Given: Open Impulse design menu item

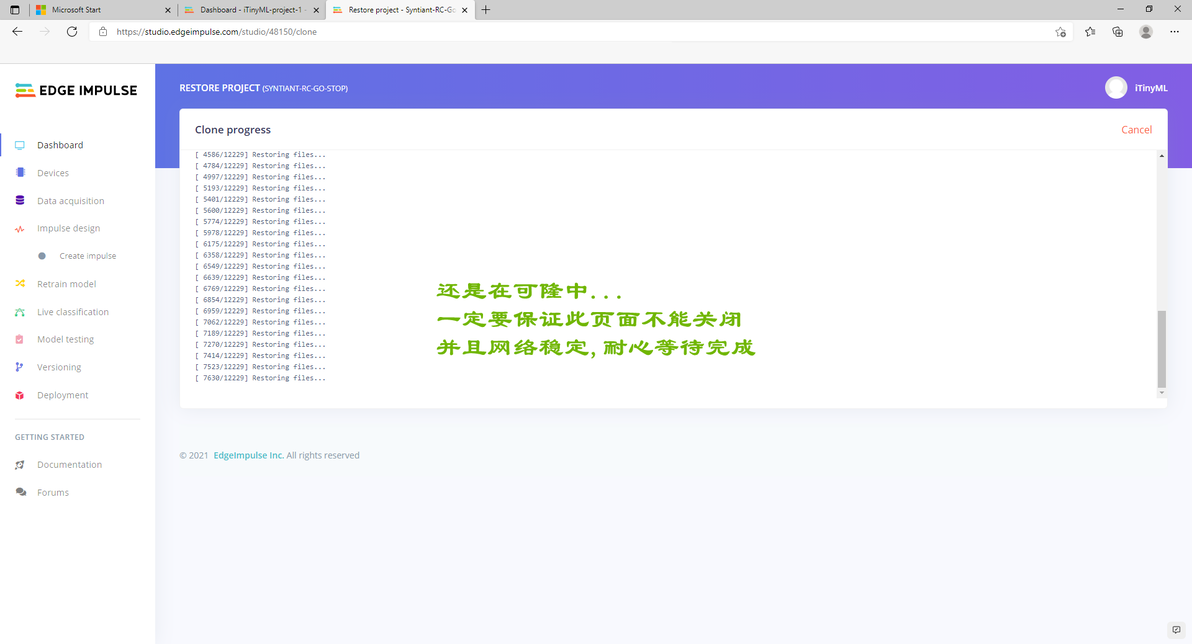Looking at the screenshot, I should click(x=68, y=229).
